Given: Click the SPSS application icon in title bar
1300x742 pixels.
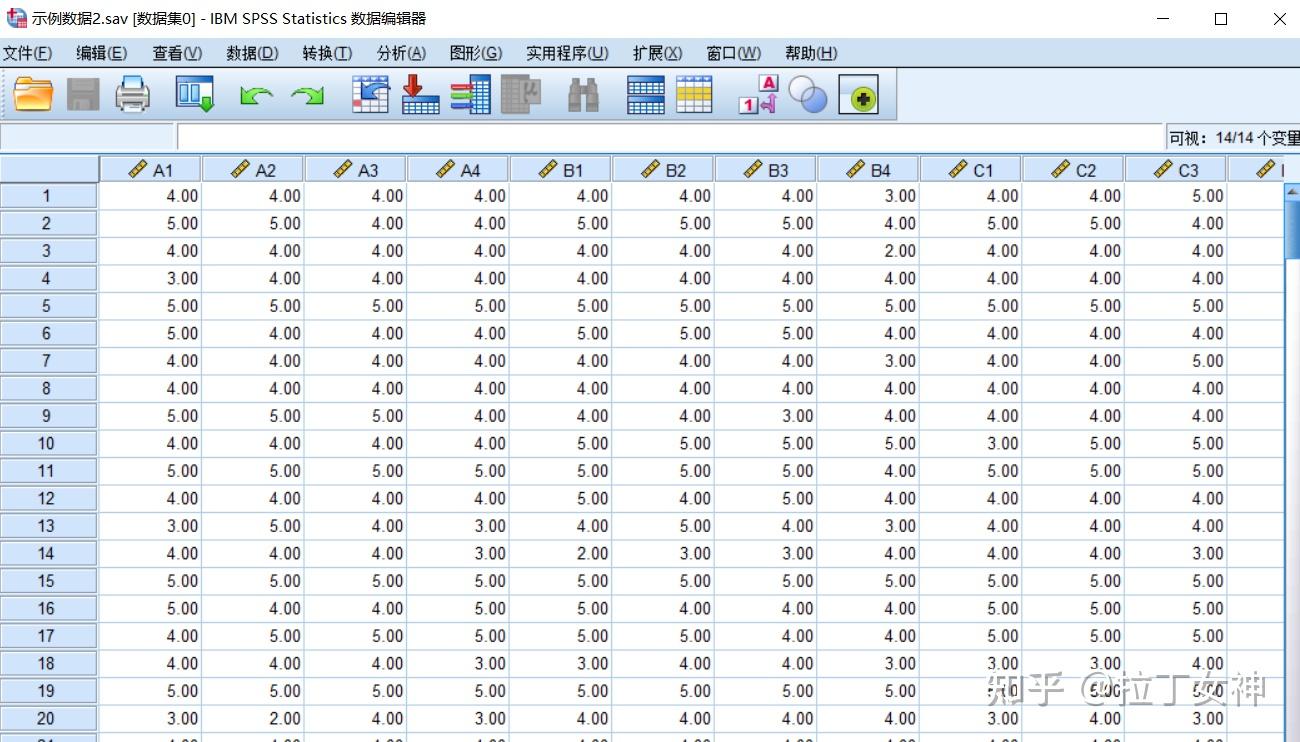Looking at the screenshot, I should point(16,18).
